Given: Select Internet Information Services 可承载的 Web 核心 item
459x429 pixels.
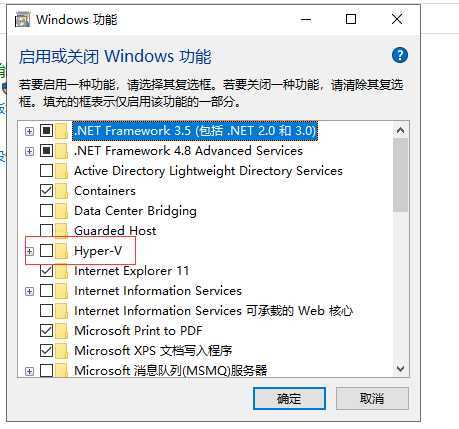Looking at the screenshot, I should click(x=213, y=311).
